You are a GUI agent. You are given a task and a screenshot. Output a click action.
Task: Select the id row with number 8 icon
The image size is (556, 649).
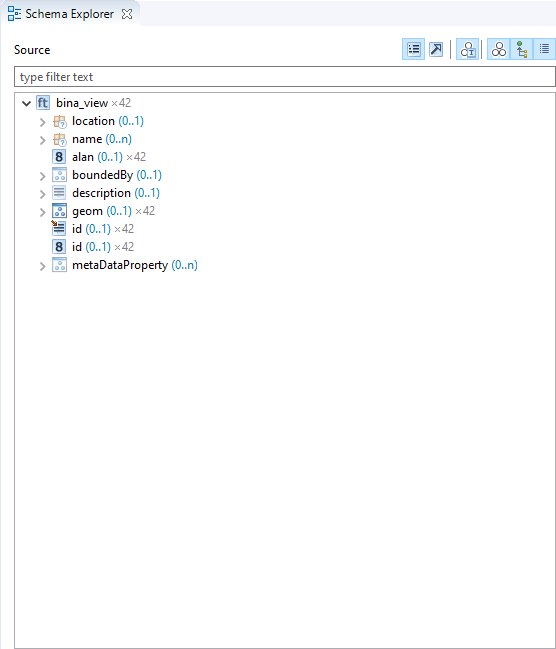(93, 247)
